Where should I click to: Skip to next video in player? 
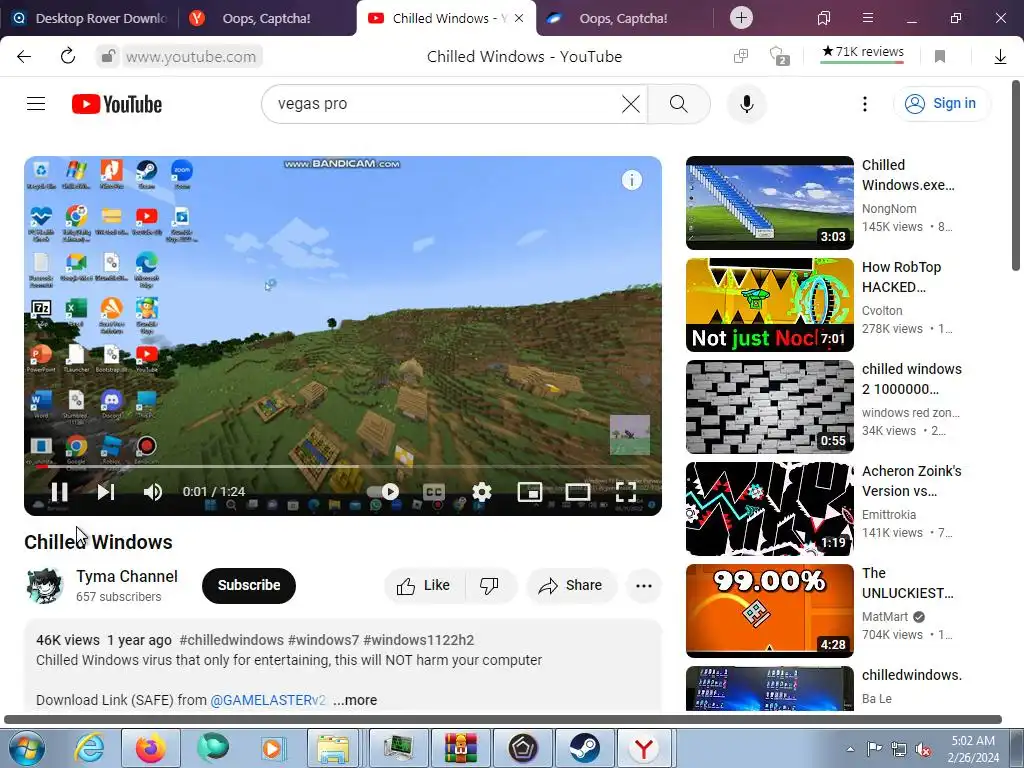[106, 491]
